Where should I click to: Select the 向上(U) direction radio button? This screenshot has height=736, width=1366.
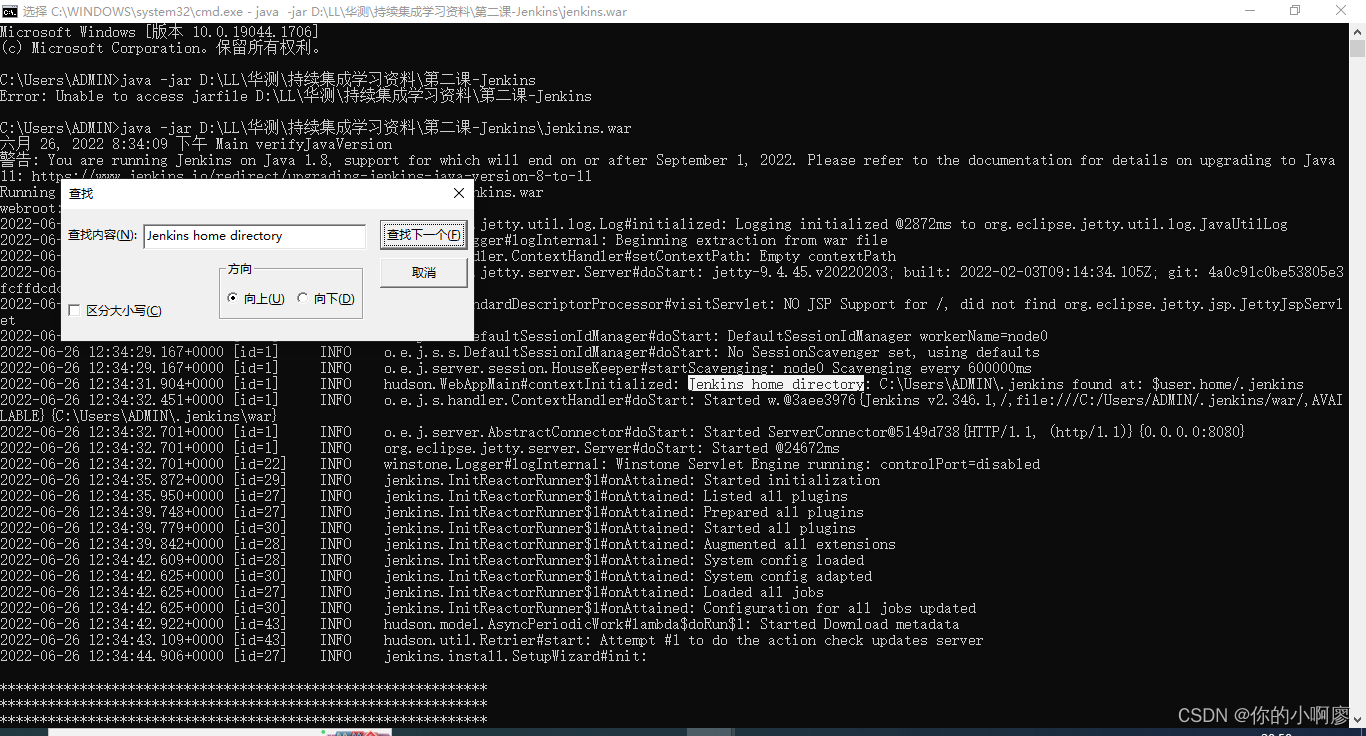pyautogui.click(x=233, y=298)
